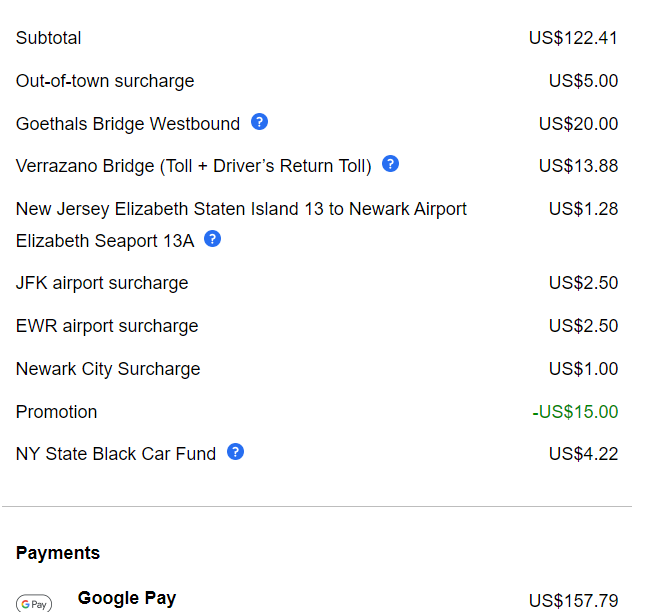Click Newark City Surcharge label
653x612 pixels.
tap(108, 369)
